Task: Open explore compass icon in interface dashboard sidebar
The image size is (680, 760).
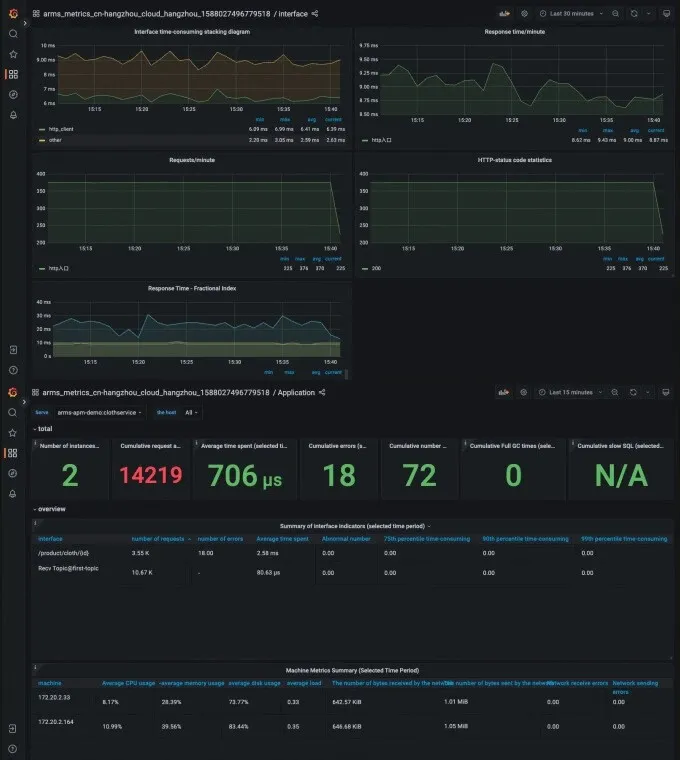Action: 13,95
